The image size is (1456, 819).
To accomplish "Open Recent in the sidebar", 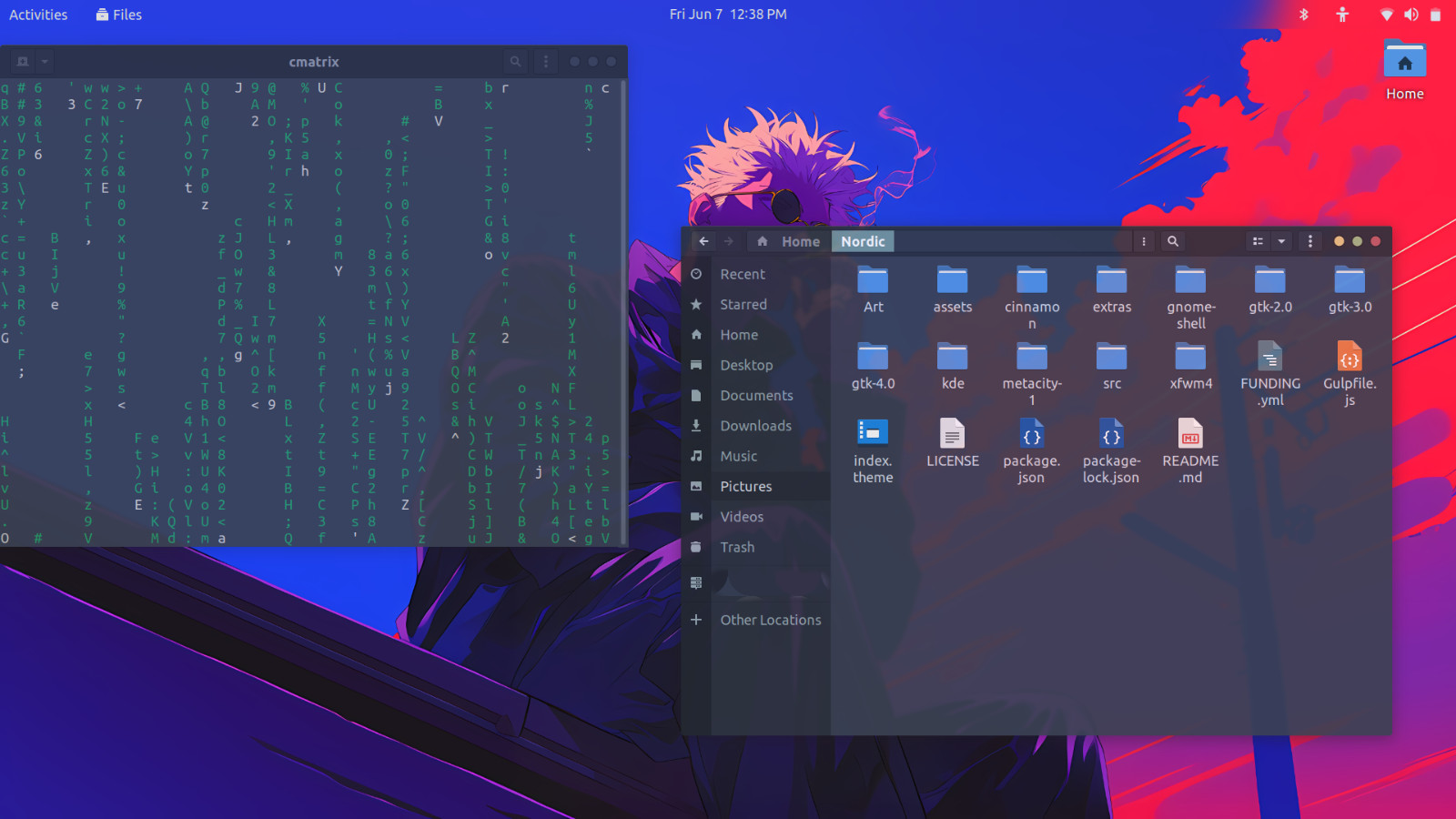I will pyautogui.click(x=755, y=274).
